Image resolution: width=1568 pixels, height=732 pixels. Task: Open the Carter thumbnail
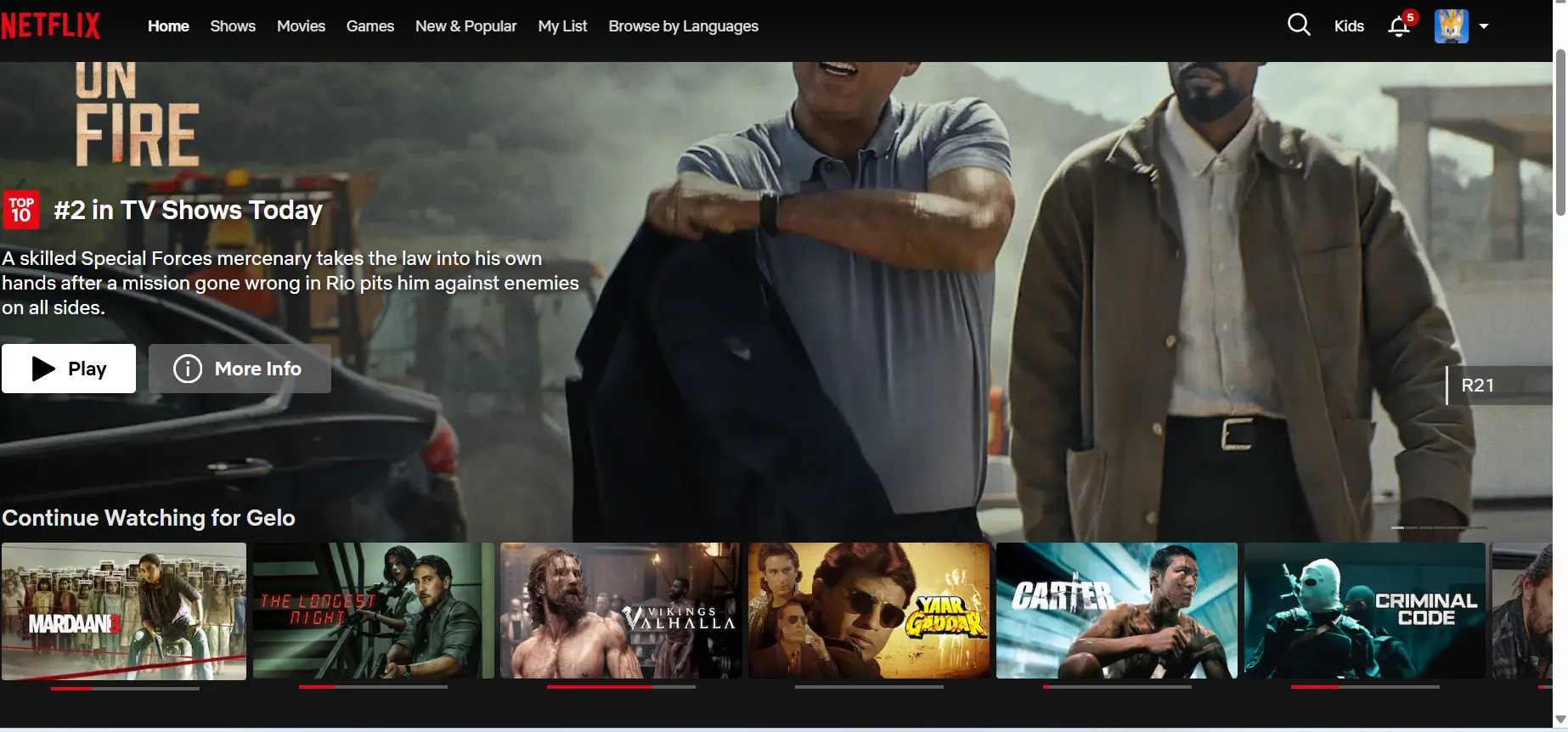point(1117,611)
